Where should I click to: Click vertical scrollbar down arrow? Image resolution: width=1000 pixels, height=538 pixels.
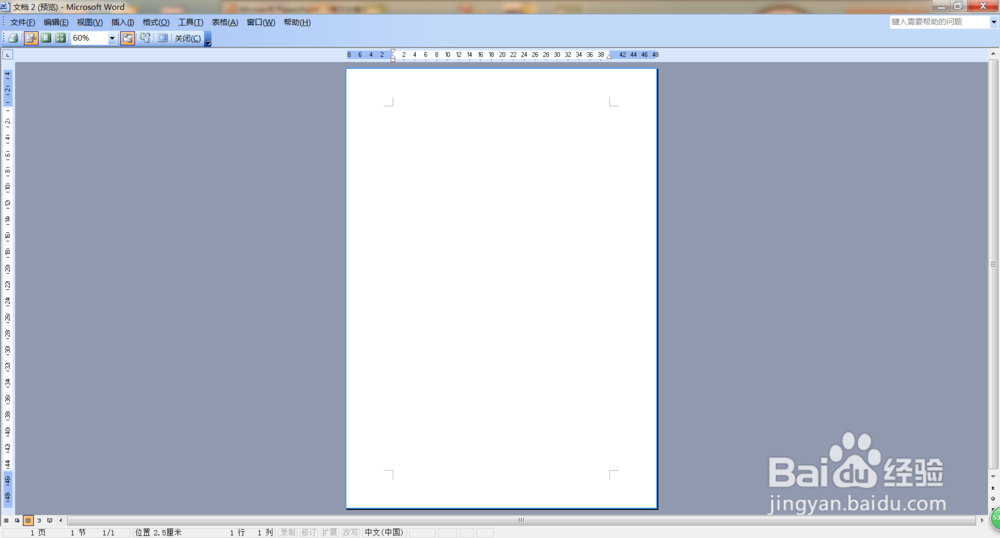click(x=993, y=476)
